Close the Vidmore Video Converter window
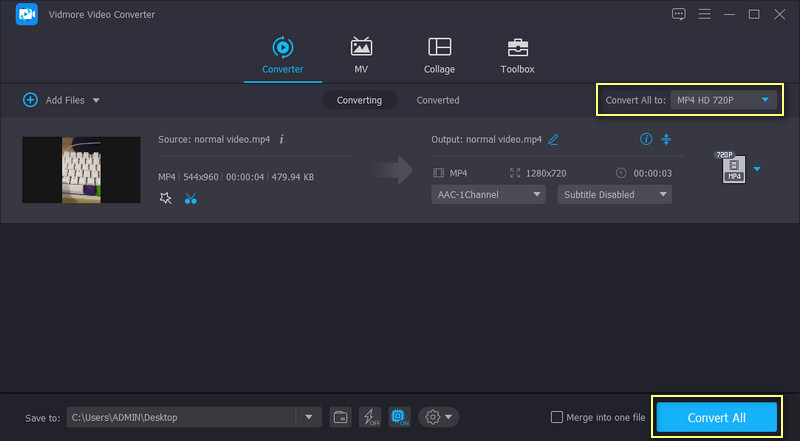The width and height of the screenshot is (800, 441). pos(780,14)
